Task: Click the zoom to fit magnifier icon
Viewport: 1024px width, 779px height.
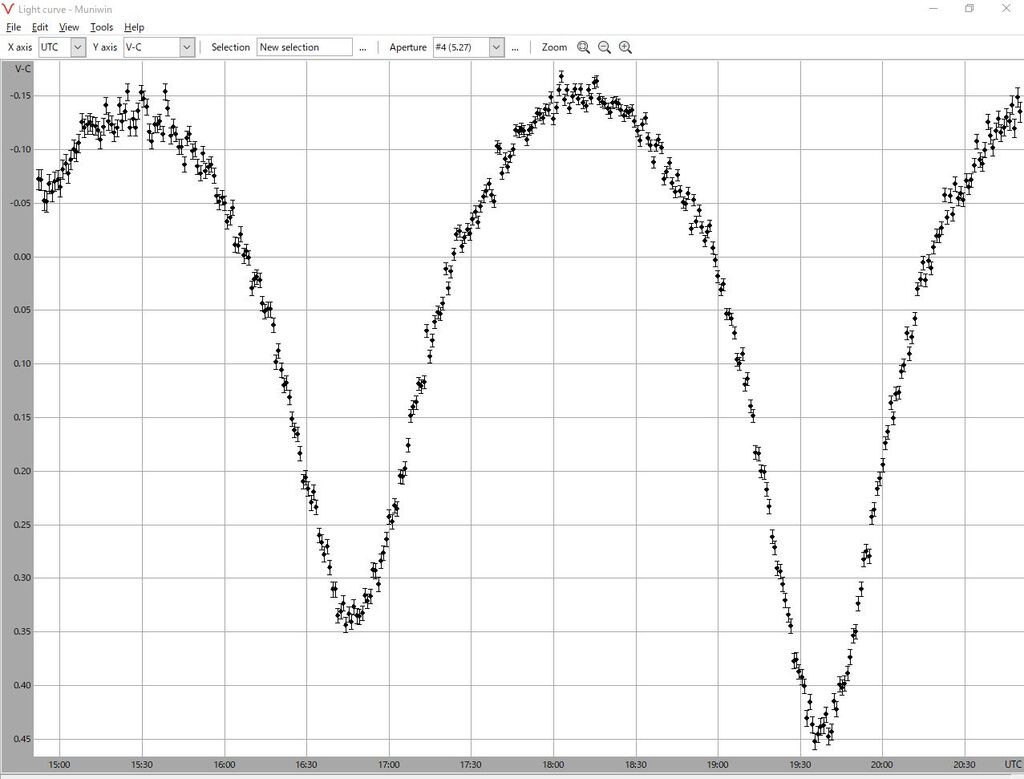Action: click(x=583, y=47)
